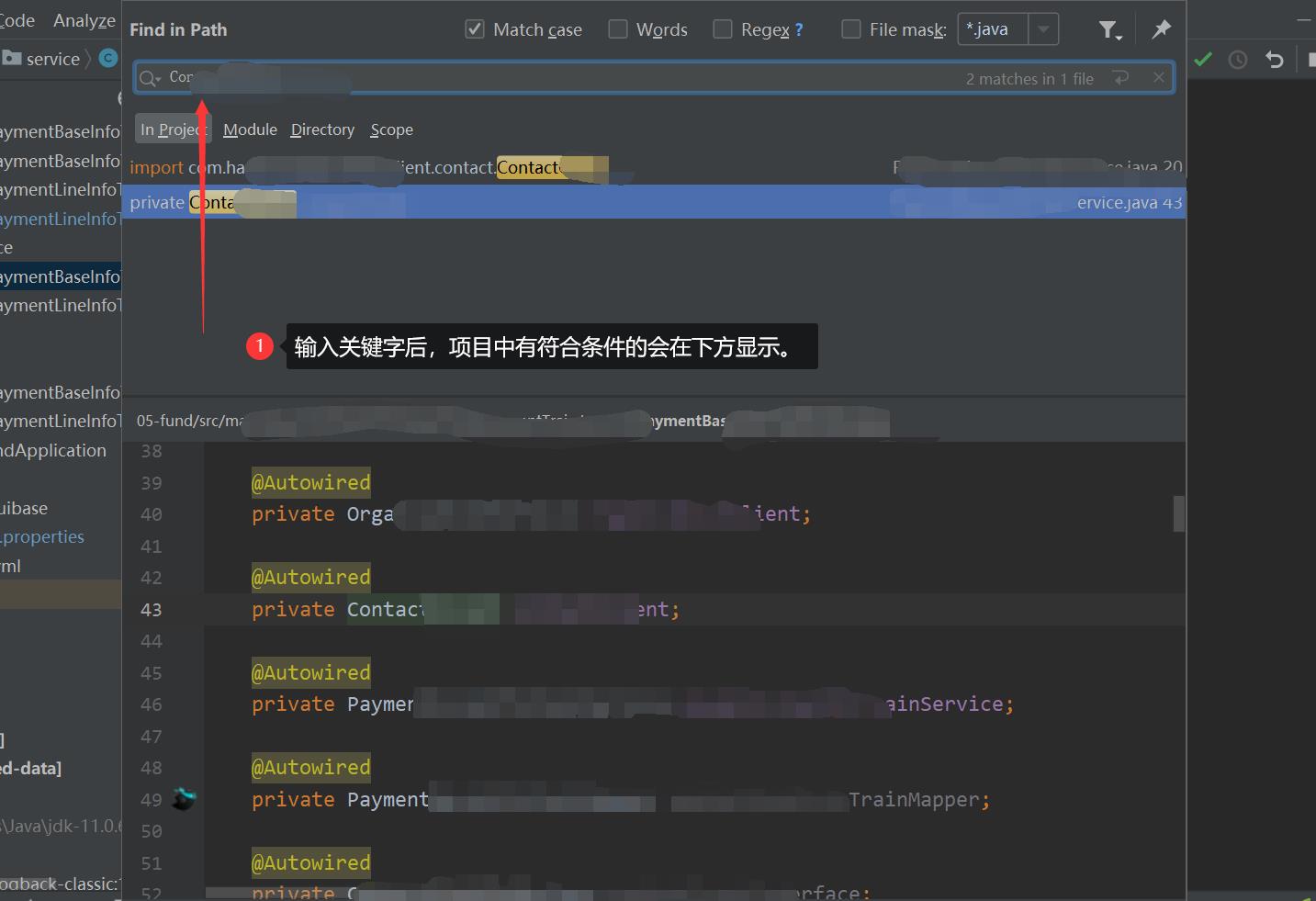Click @Autowired annotation on line 42
Viewport: 1316px width, 901px height.
(x=311, y=577)
